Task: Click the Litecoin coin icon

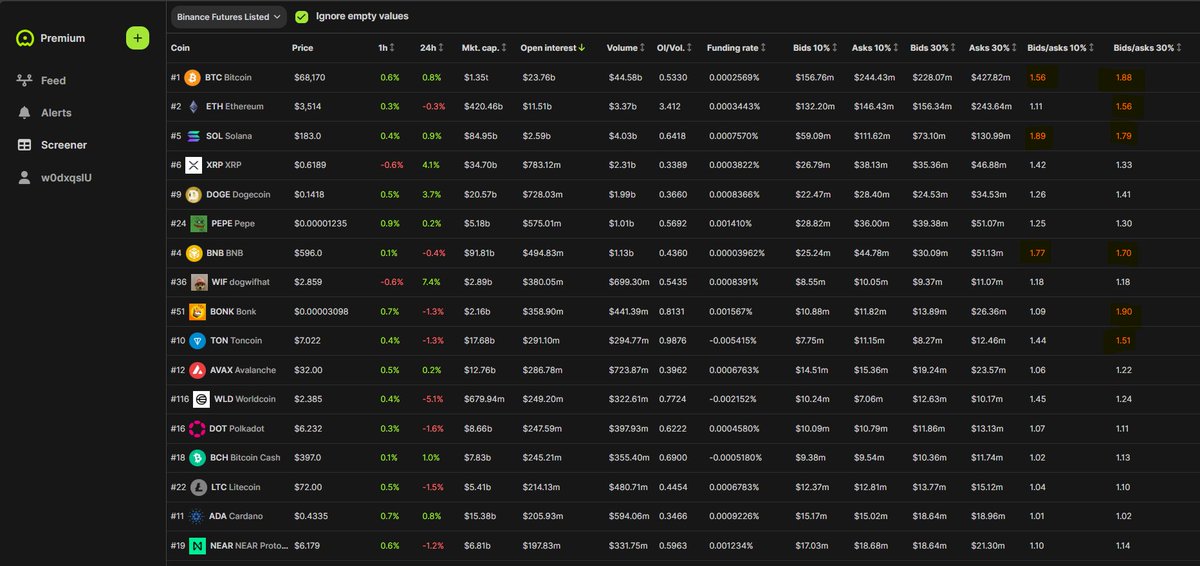Action: coord(199,487)
